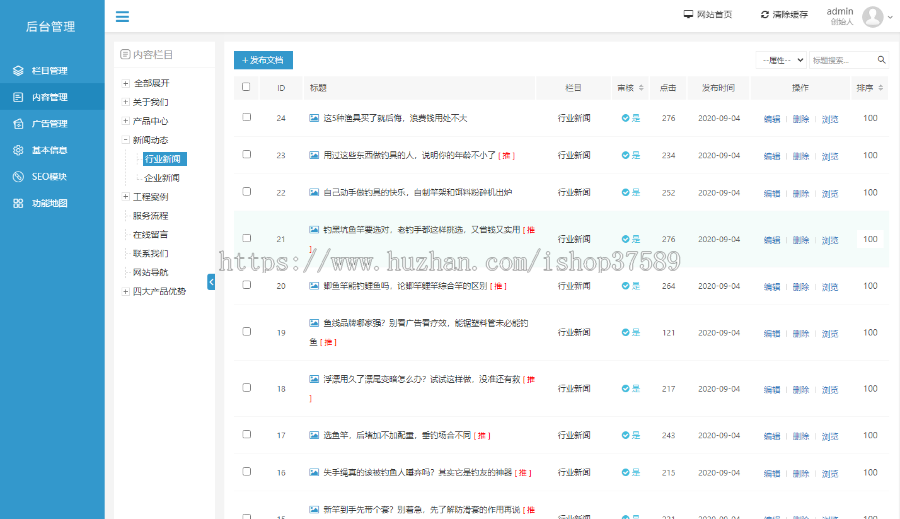Expand the 工程案例 tree node
The height and width of the screenshot is (519, 900).
pyautogui.click(x=125, y=197)
